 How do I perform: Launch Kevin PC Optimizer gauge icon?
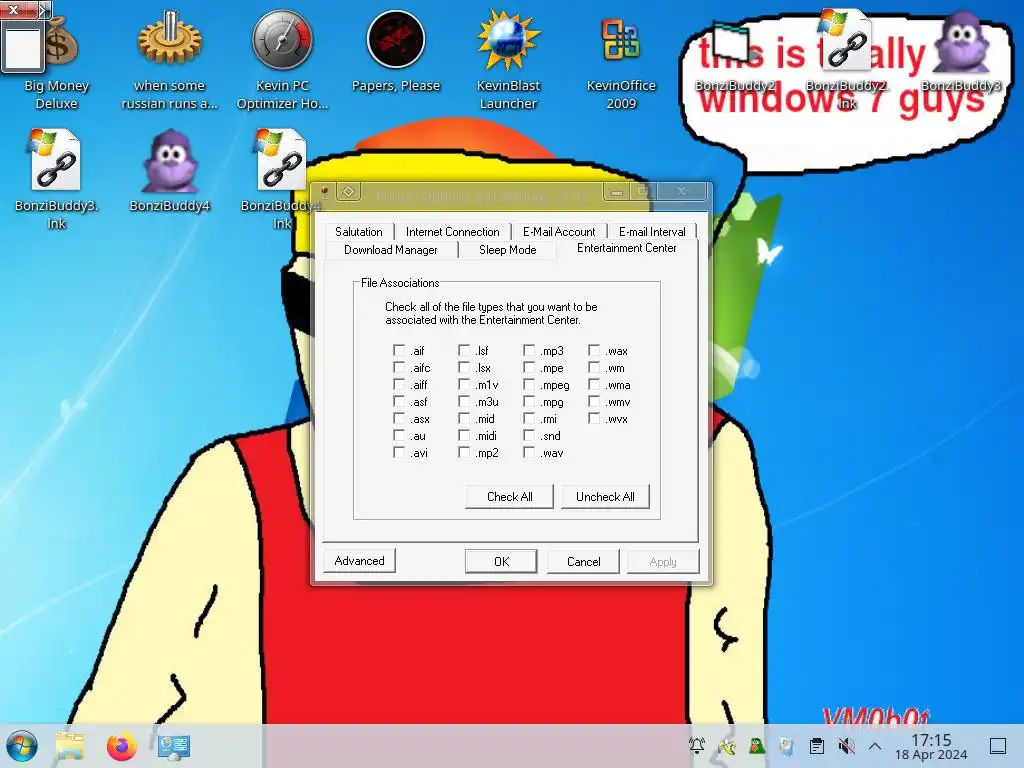point(282,40)
